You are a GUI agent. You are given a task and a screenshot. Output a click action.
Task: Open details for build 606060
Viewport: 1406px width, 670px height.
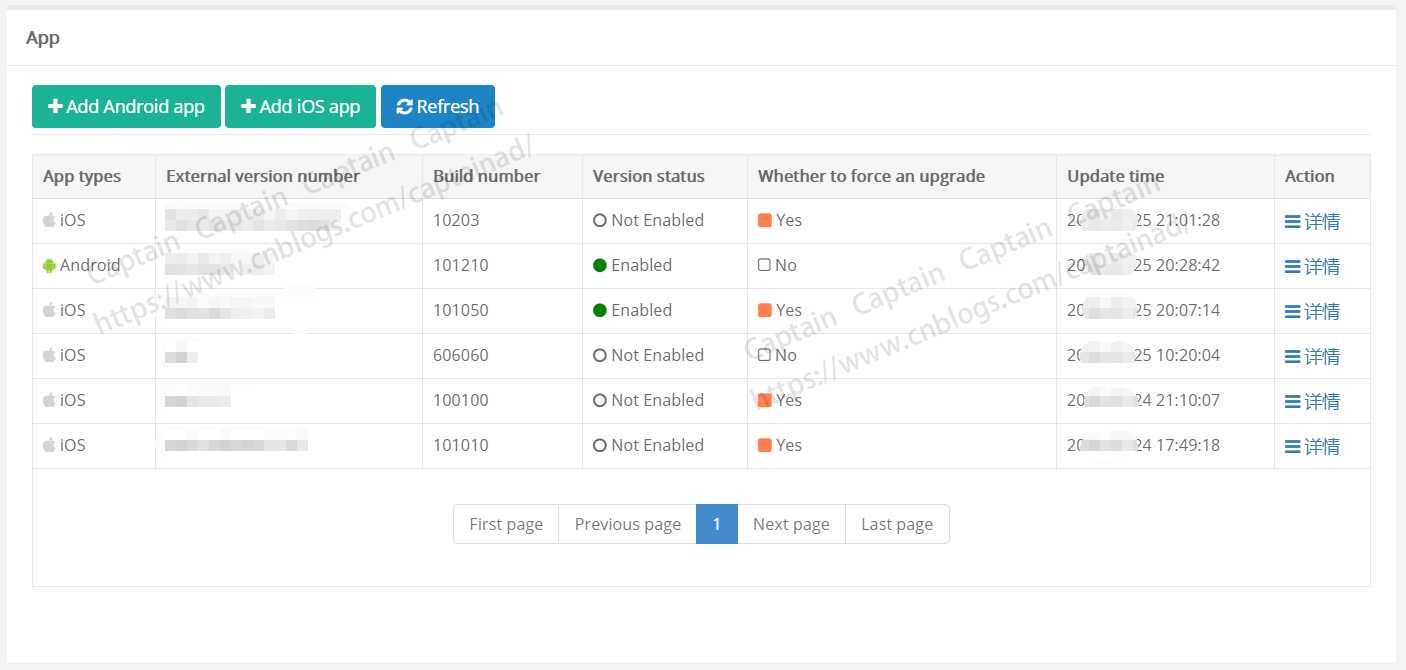click(1312, 356)
